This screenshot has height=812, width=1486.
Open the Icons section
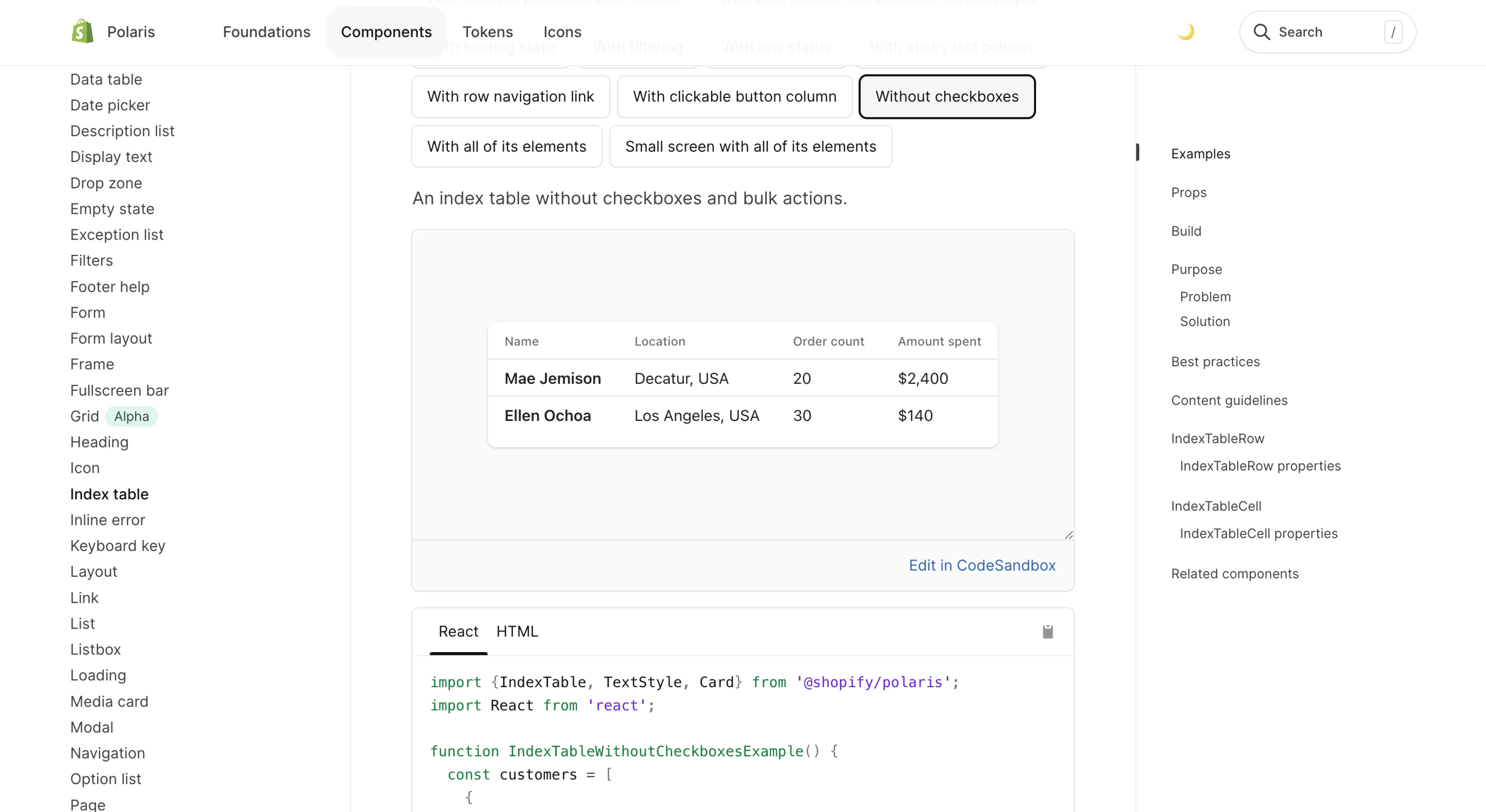[x=562, y=32]
